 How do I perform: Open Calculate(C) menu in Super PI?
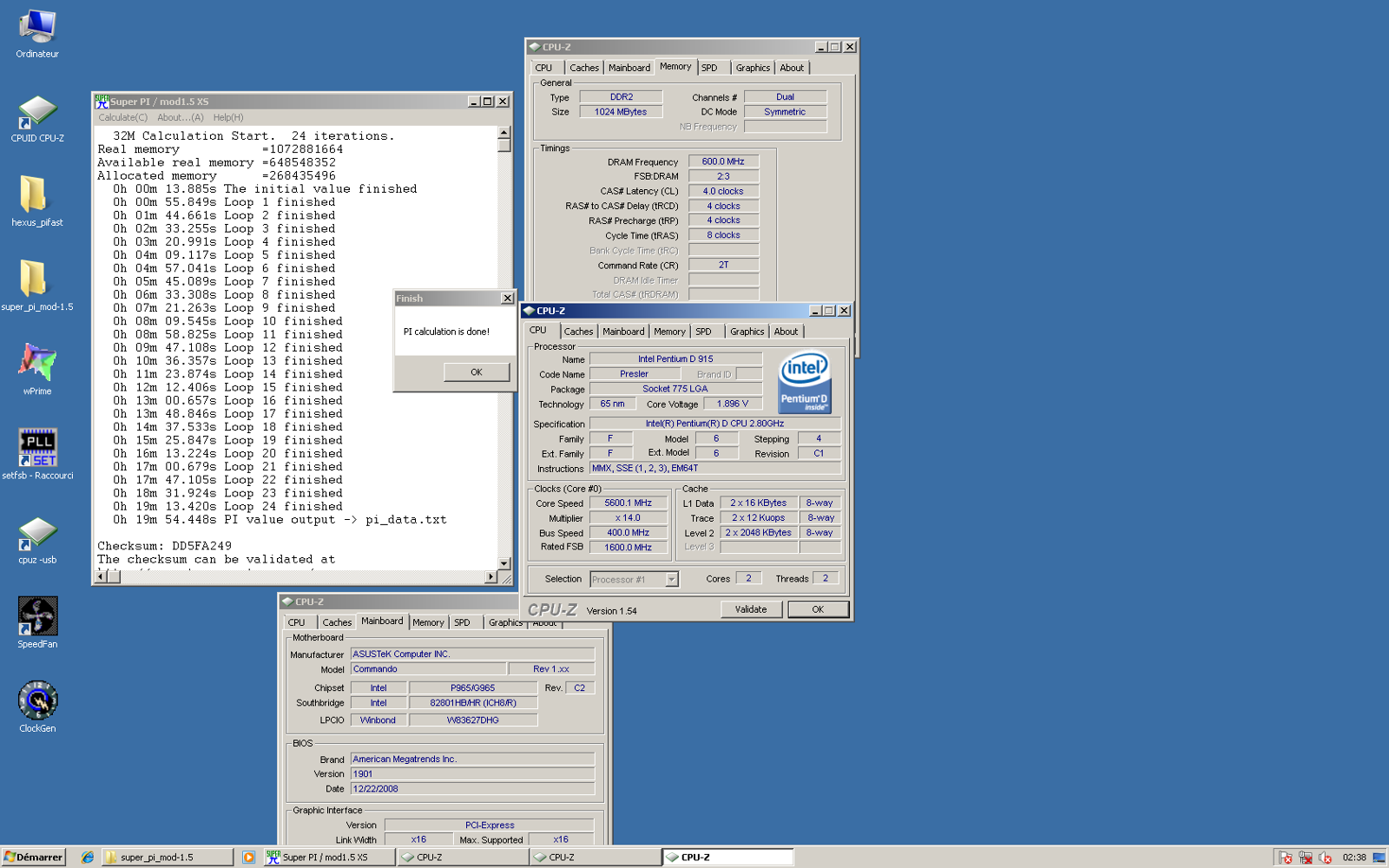coord(122,117)
